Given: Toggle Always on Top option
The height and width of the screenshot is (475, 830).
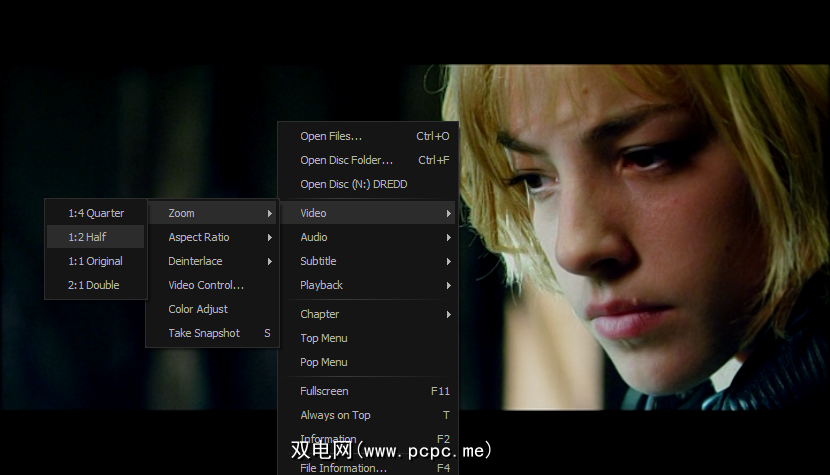Looking at the screenshot, I should (x=368, y=415).
